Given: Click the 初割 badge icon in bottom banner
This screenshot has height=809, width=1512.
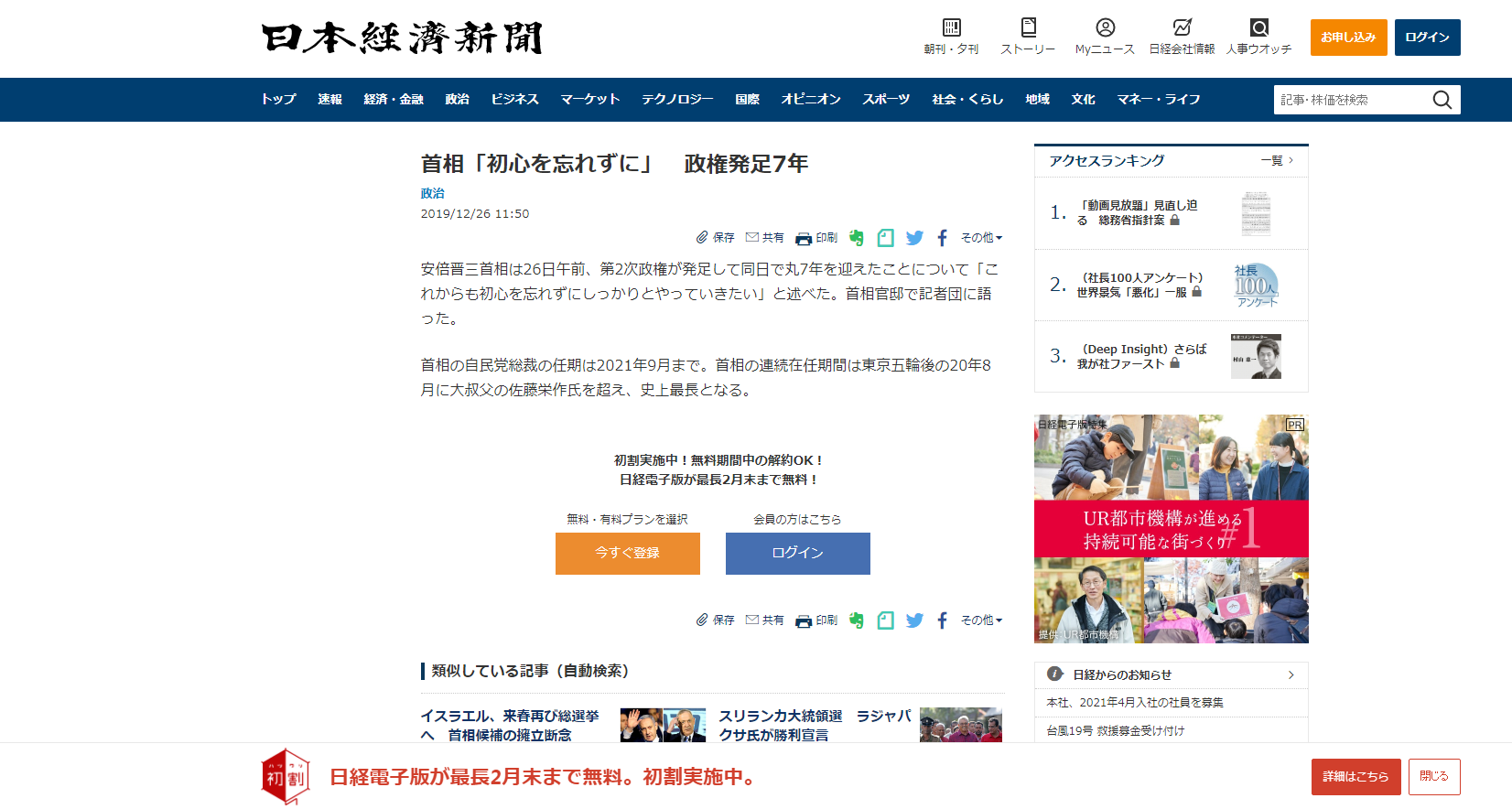Looking at the screenshot, I should click(286, 777).
